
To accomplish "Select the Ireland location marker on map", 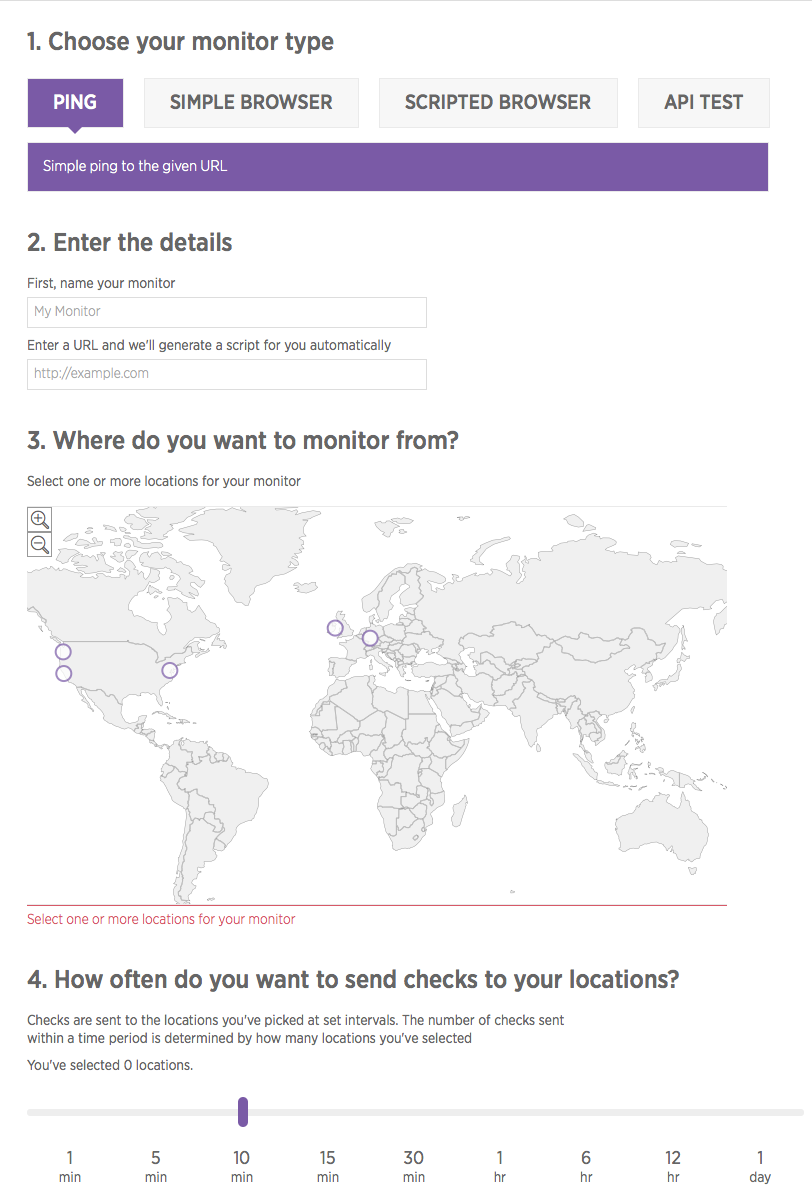I will point(335,628).
